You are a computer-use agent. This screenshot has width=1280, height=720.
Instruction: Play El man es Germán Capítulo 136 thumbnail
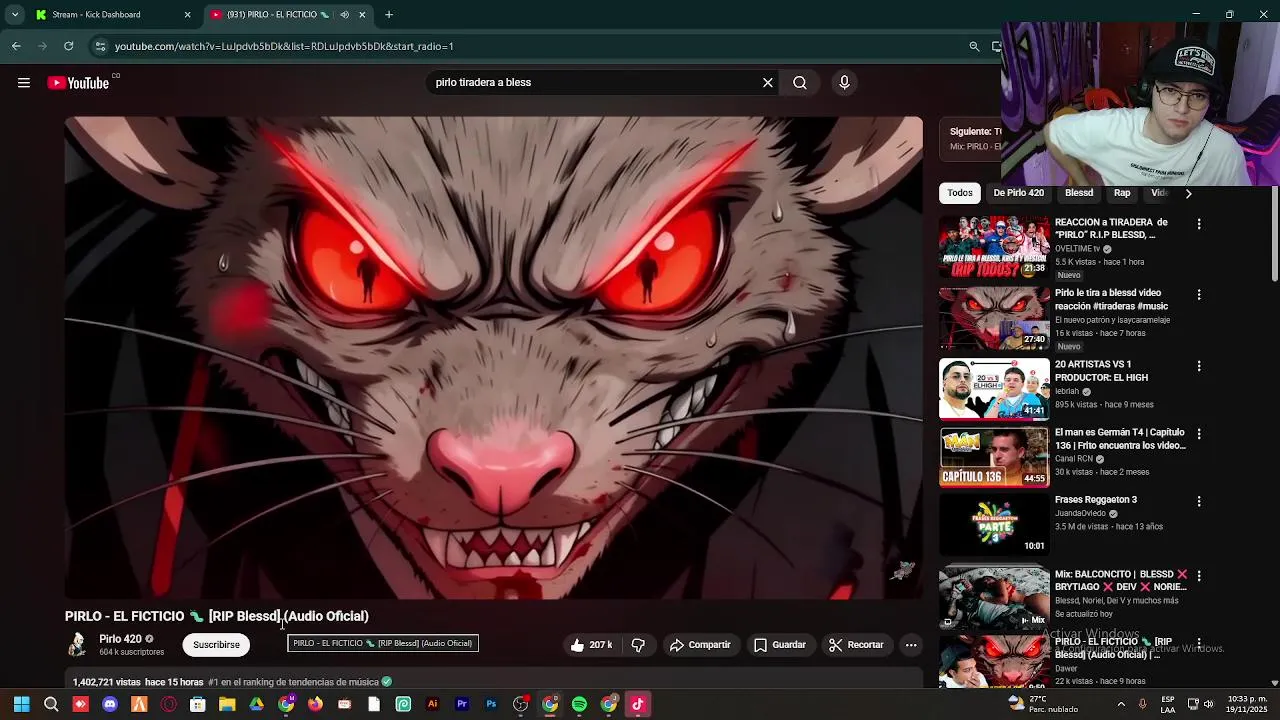coord(994,457)
